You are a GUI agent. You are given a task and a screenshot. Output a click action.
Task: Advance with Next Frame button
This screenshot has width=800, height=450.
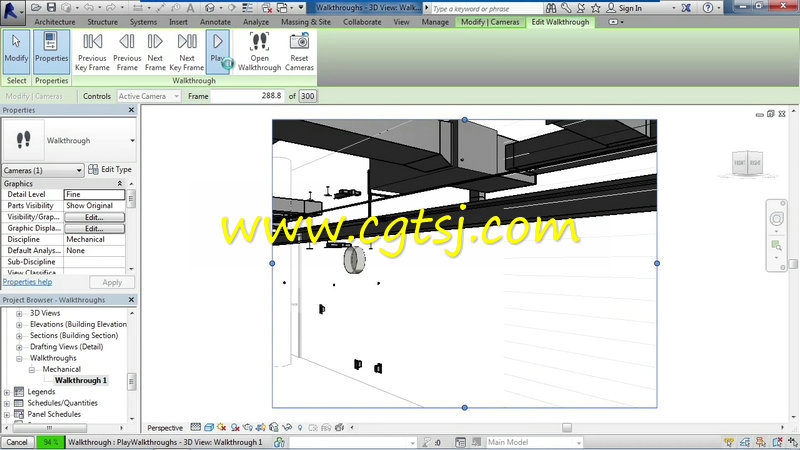[155, 52]
